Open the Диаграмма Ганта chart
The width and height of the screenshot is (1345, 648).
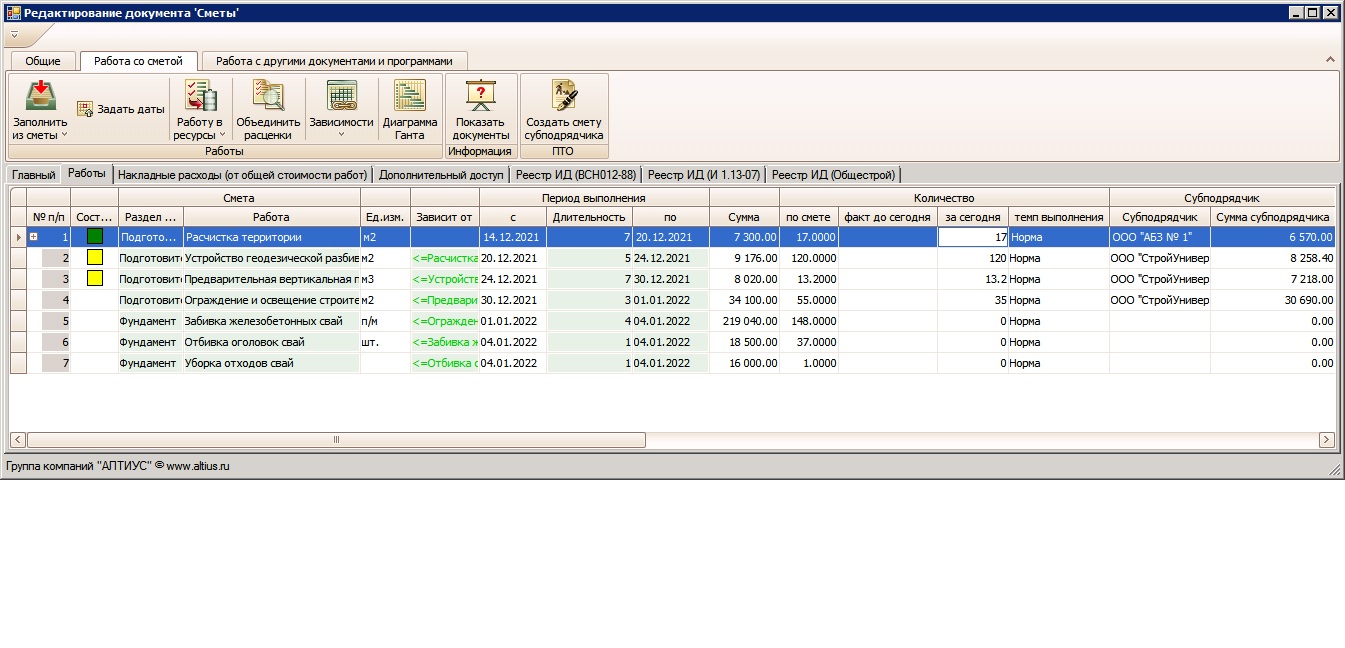coord(410,97)
